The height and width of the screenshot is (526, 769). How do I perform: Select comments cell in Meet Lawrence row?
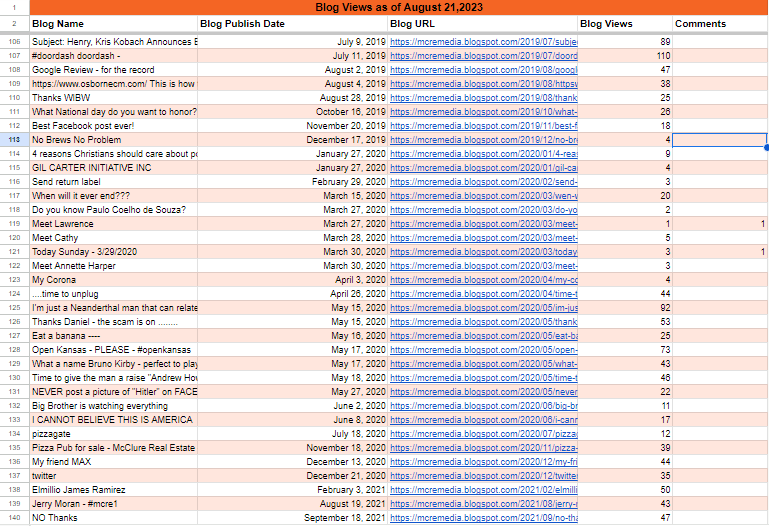[x=720, y=224]
